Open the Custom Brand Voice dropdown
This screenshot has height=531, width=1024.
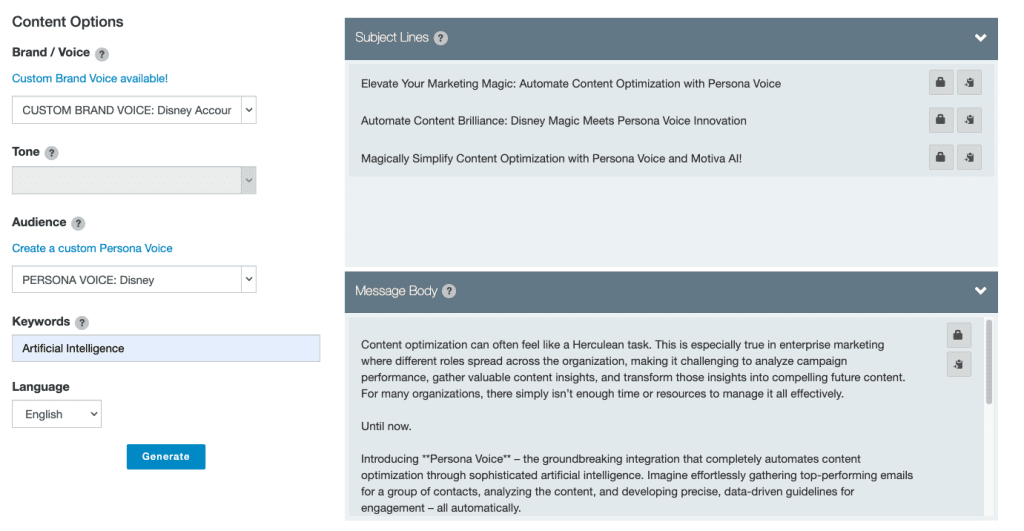point(134,110)
